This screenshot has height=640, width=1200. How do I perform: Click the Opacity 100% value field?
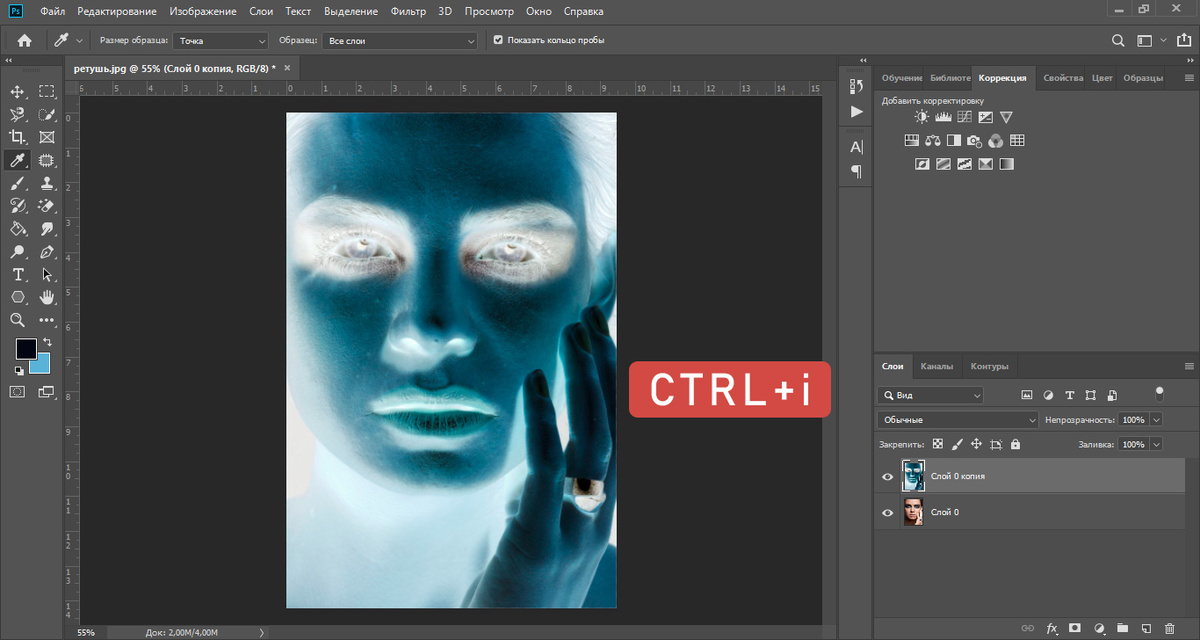(1134, 420)
